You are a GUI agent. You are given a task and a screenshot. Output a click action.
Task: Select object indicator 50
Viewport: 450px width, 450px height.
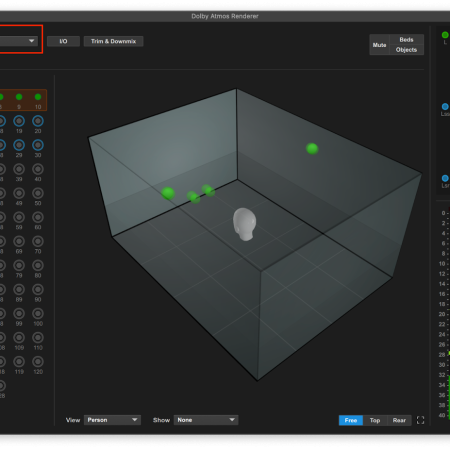pyautogui.click(x=38, y=193)
